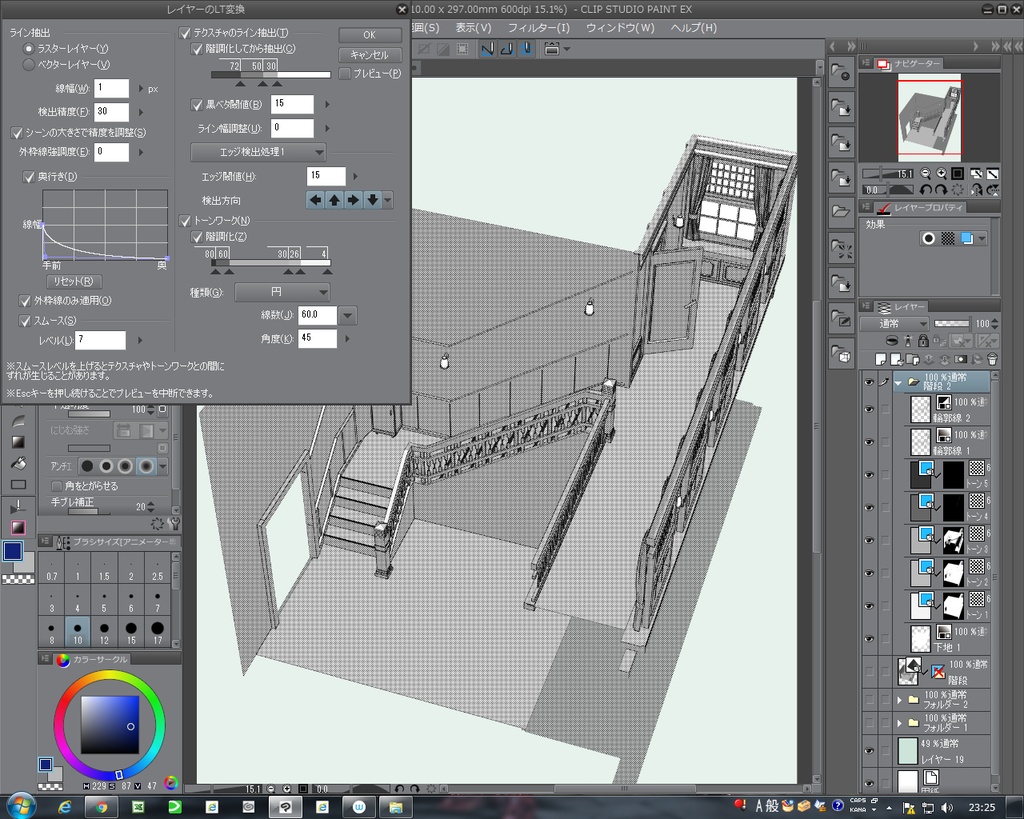This screenshot has height=819, width=1024.
Task: Click the rotate left icon in Navigator
Action: (x=926, y=189)
